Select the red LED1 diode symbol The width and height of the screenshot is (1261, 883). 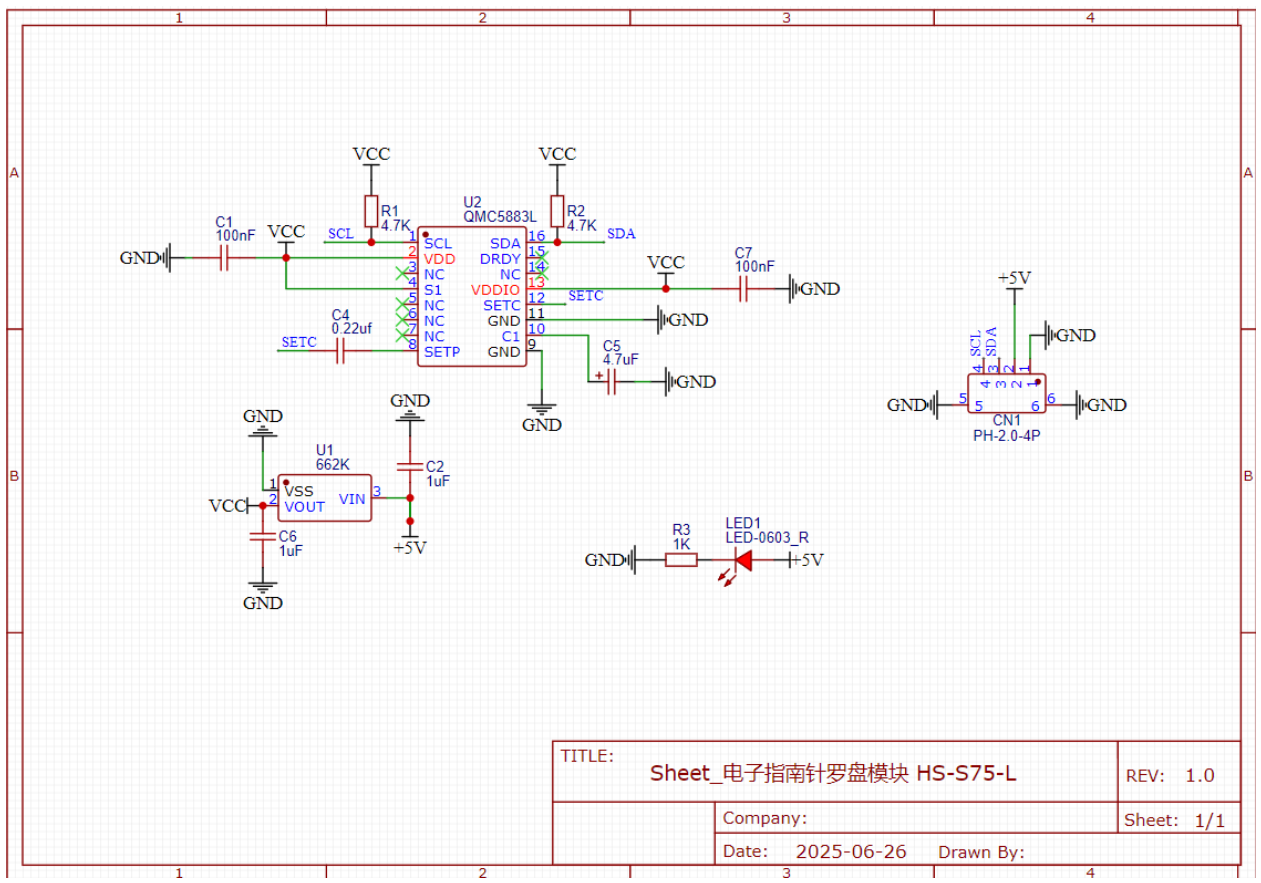743,560
